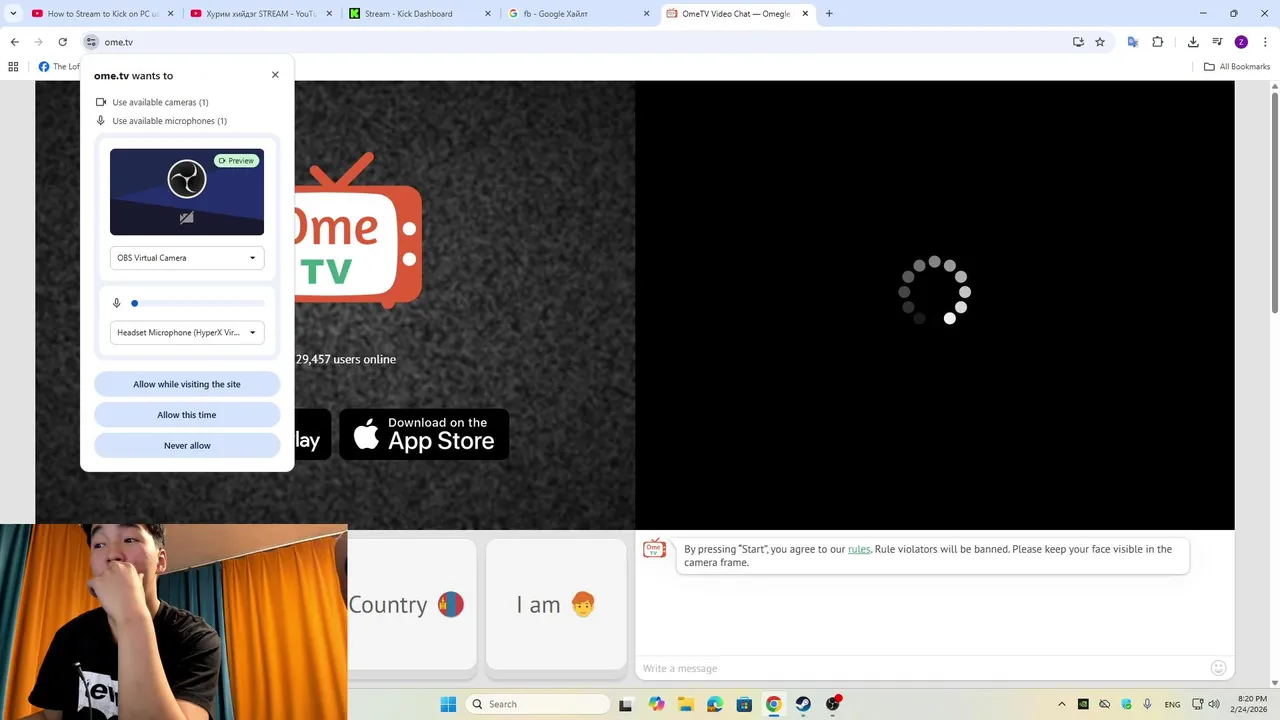Click the microphone level slider

[x=198, y=303]
